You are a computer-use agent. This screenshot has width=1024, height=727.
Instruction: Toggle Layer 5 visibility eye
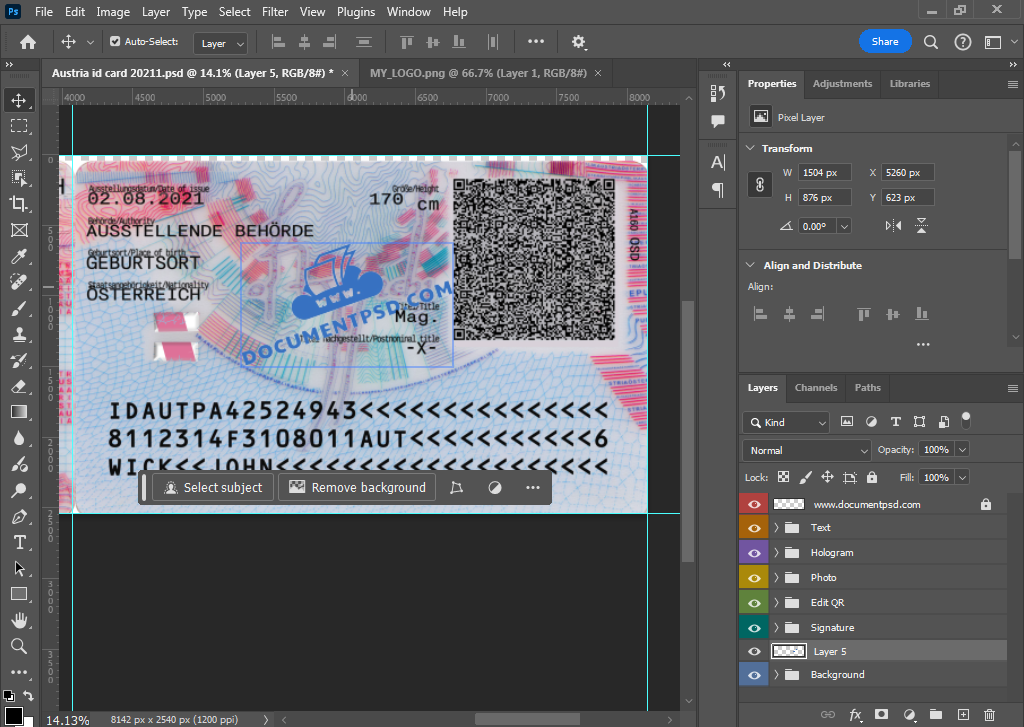(x=754, y=651)
